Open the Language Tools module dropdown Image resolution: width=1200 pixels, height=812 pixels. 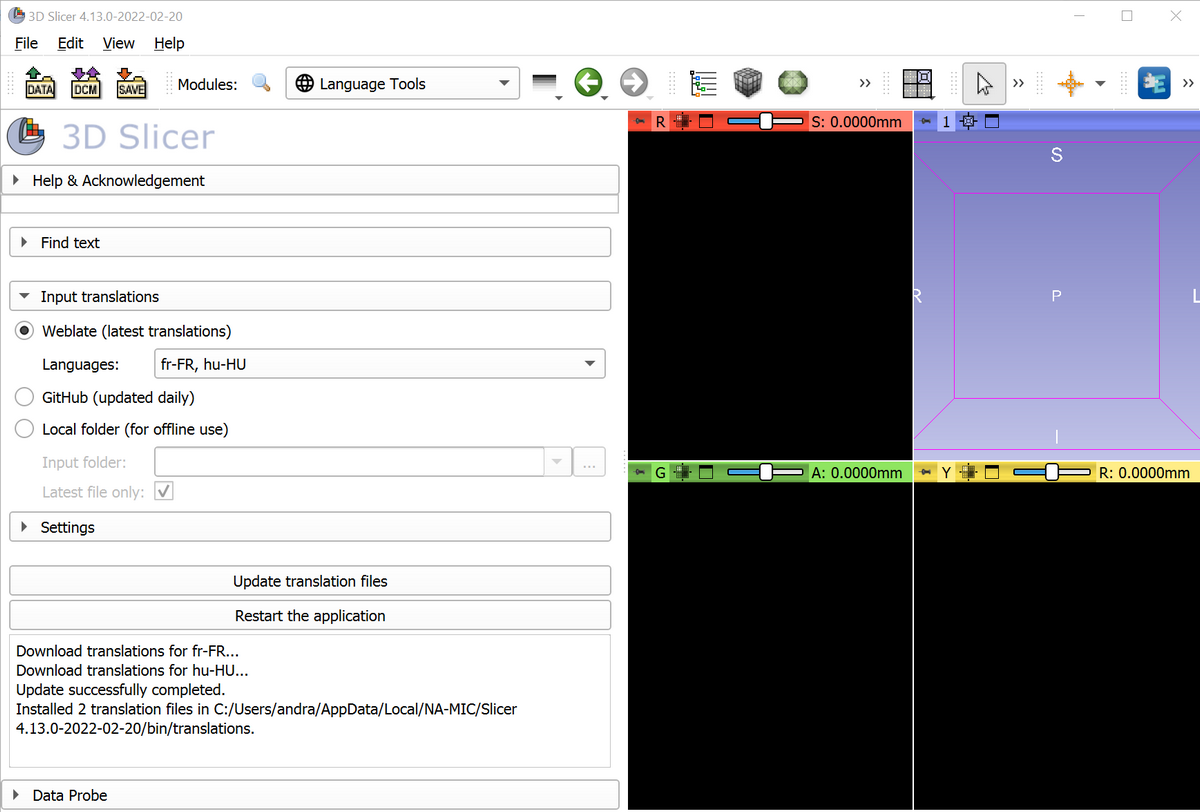click(402, 84)
